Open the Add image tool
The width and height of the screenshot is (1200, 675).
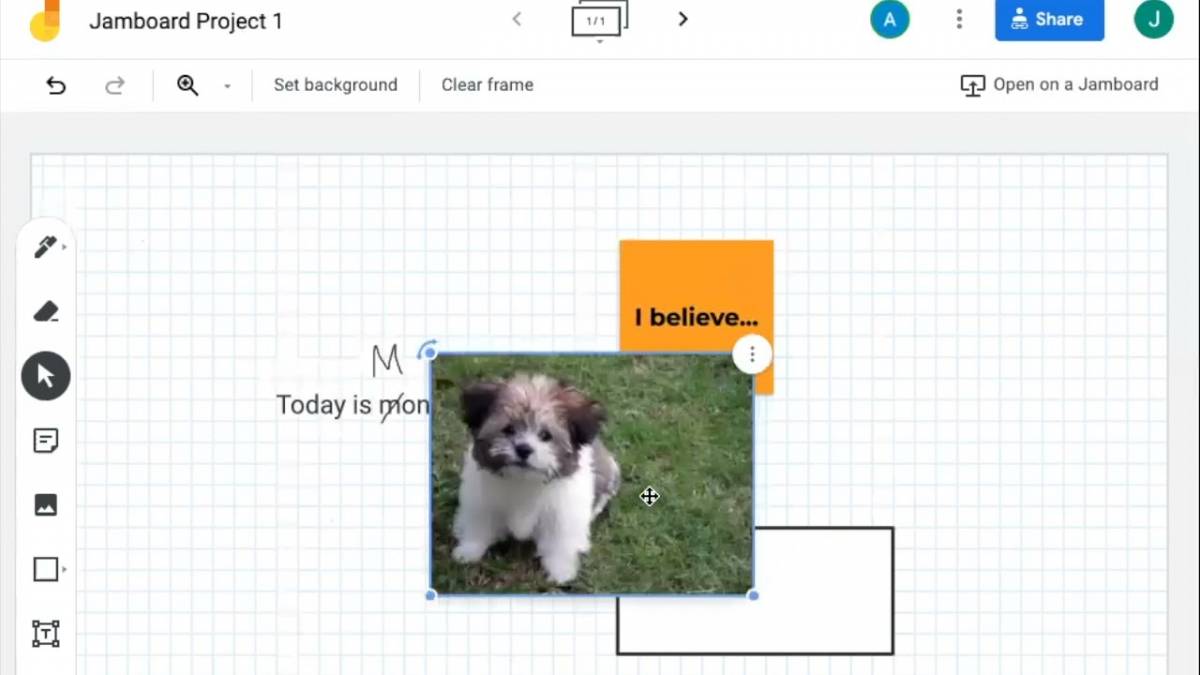click(x=46, y=505)
